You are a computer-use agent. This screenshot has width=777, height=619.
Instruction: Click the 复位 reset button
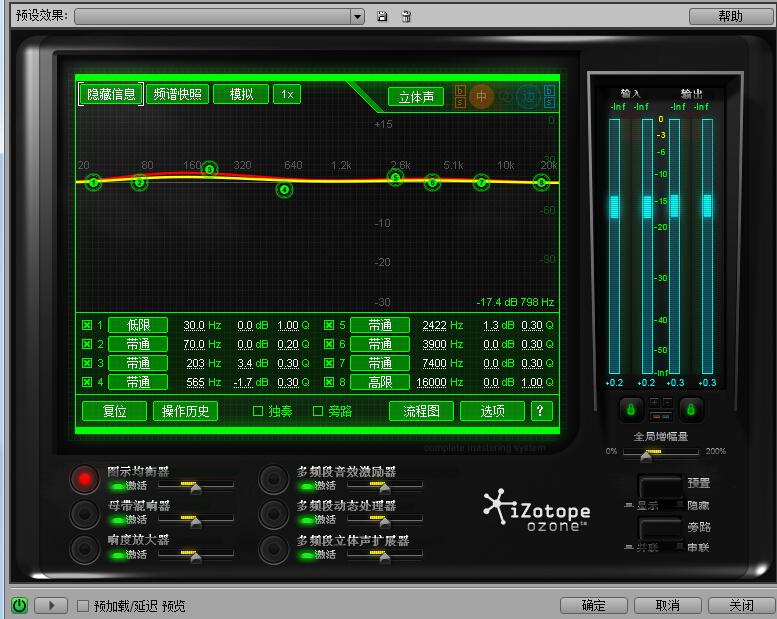(x=114, y=411)
